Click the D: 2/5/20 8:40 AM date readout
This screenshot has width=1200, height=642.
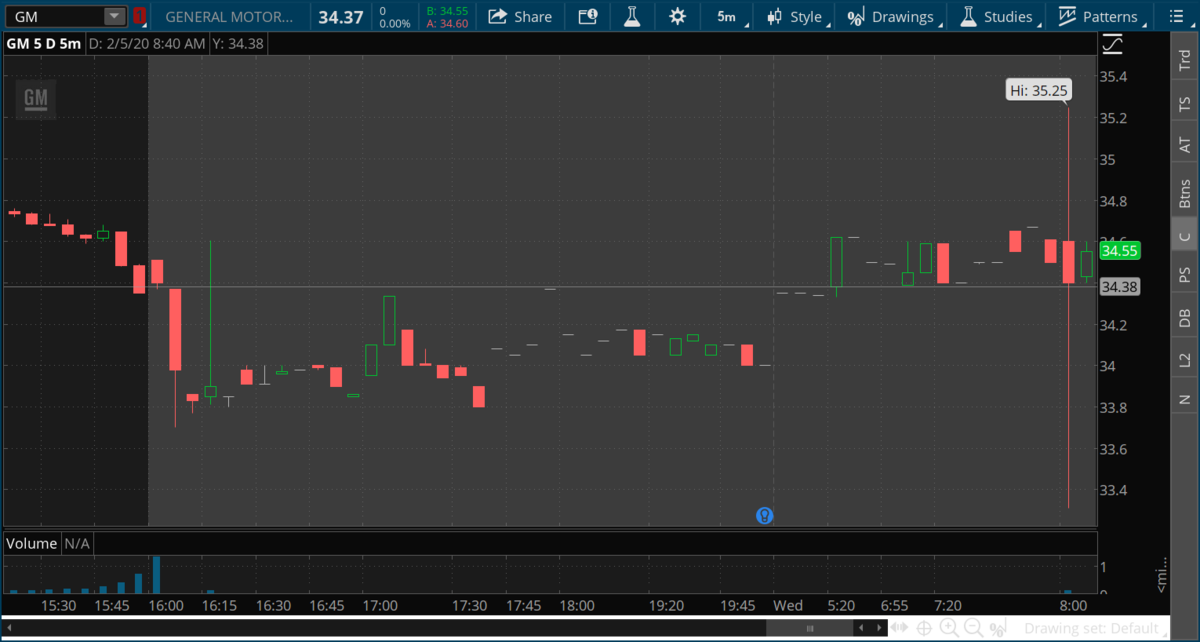(x=148, y=44)
